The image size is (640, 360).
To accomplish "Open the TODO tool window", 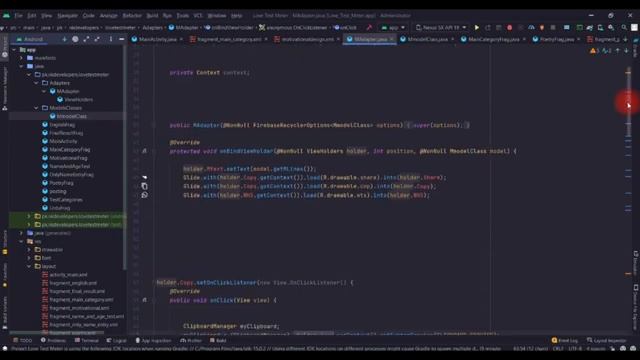I will [x=23, y=340].
